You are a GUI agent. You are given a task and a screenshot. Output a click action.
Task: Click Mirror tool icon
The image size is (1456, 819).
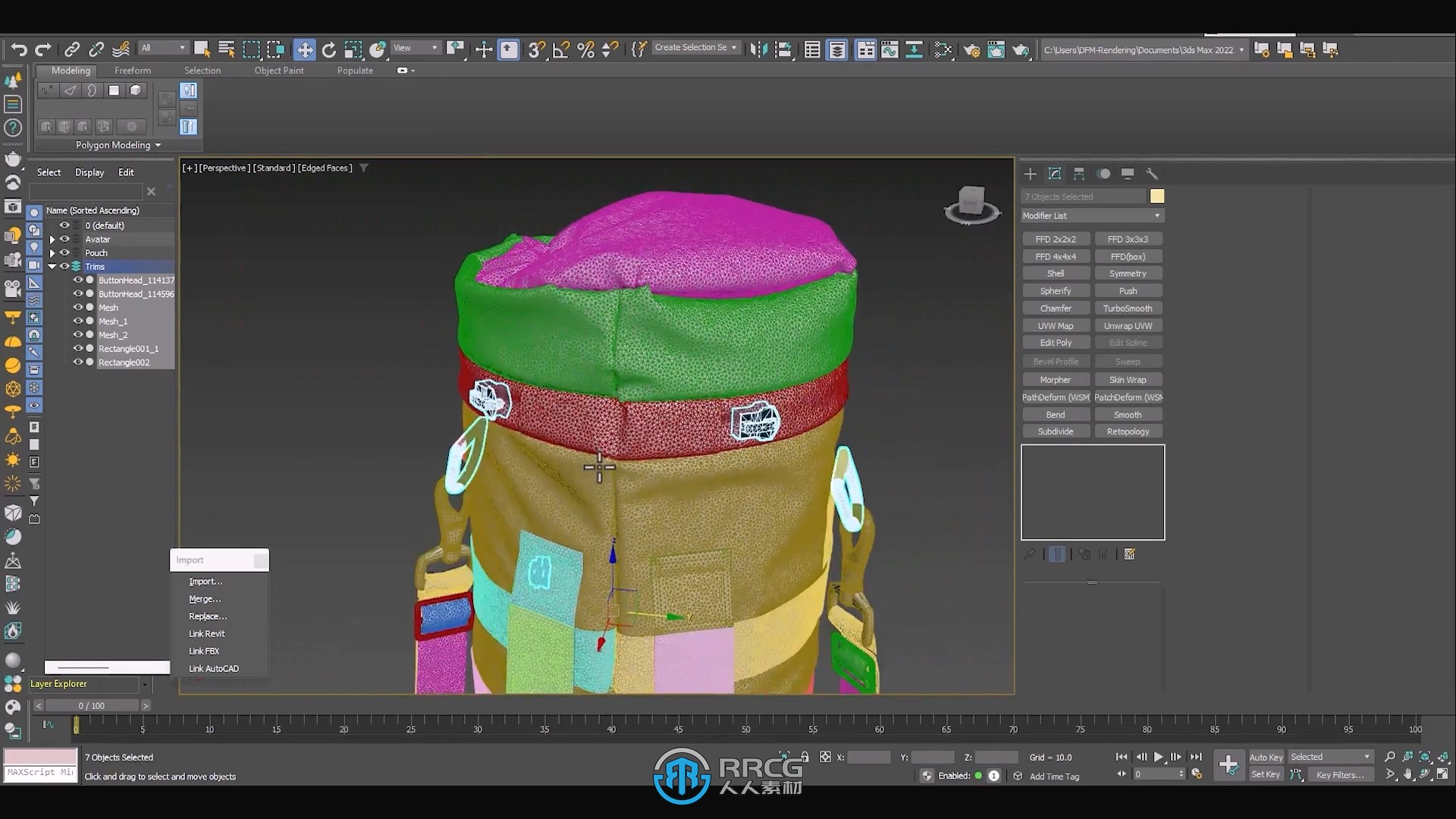tap(758, 50)
